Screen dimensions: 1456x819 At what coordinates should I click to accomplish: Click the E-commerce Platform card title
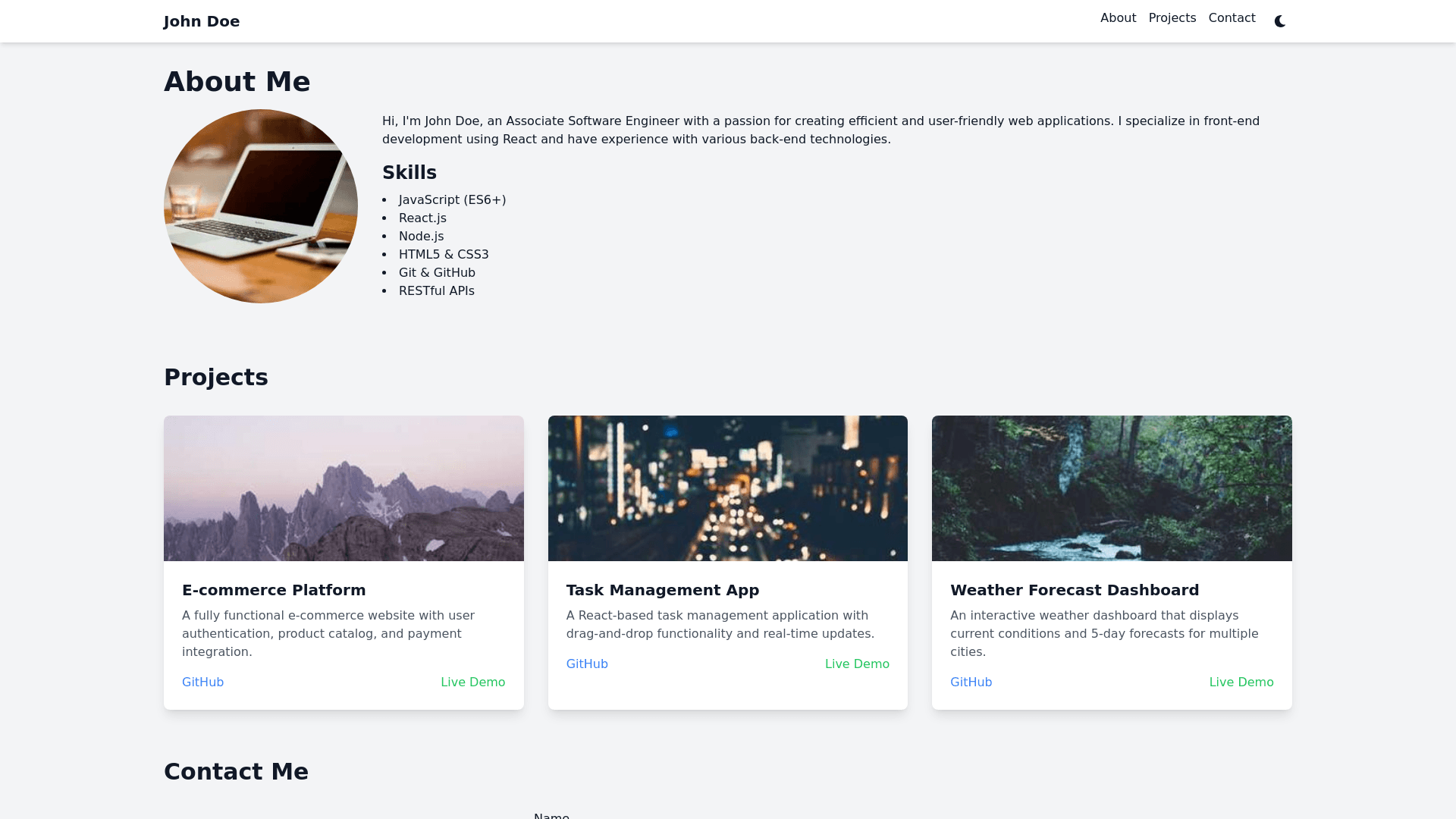(x=274, y=590)
